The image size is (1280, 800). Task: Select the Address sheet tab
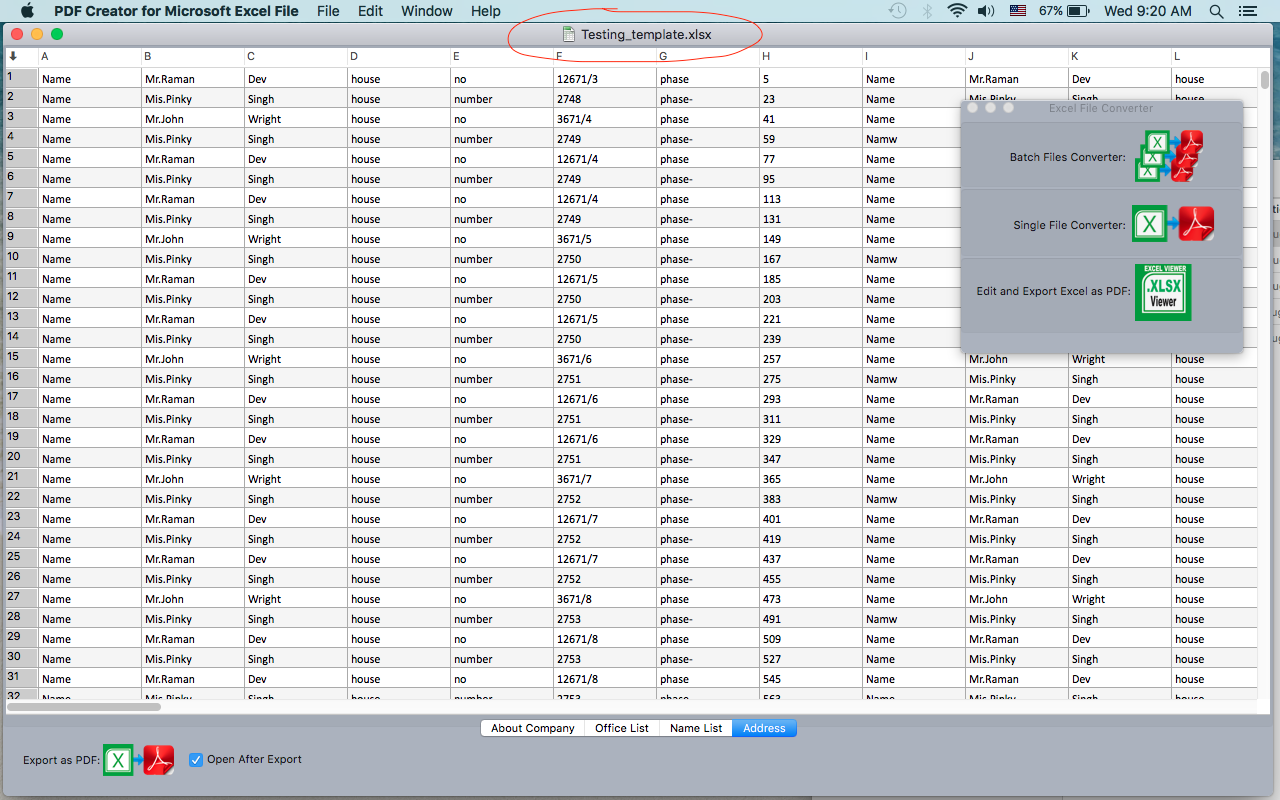pos(764,728)
